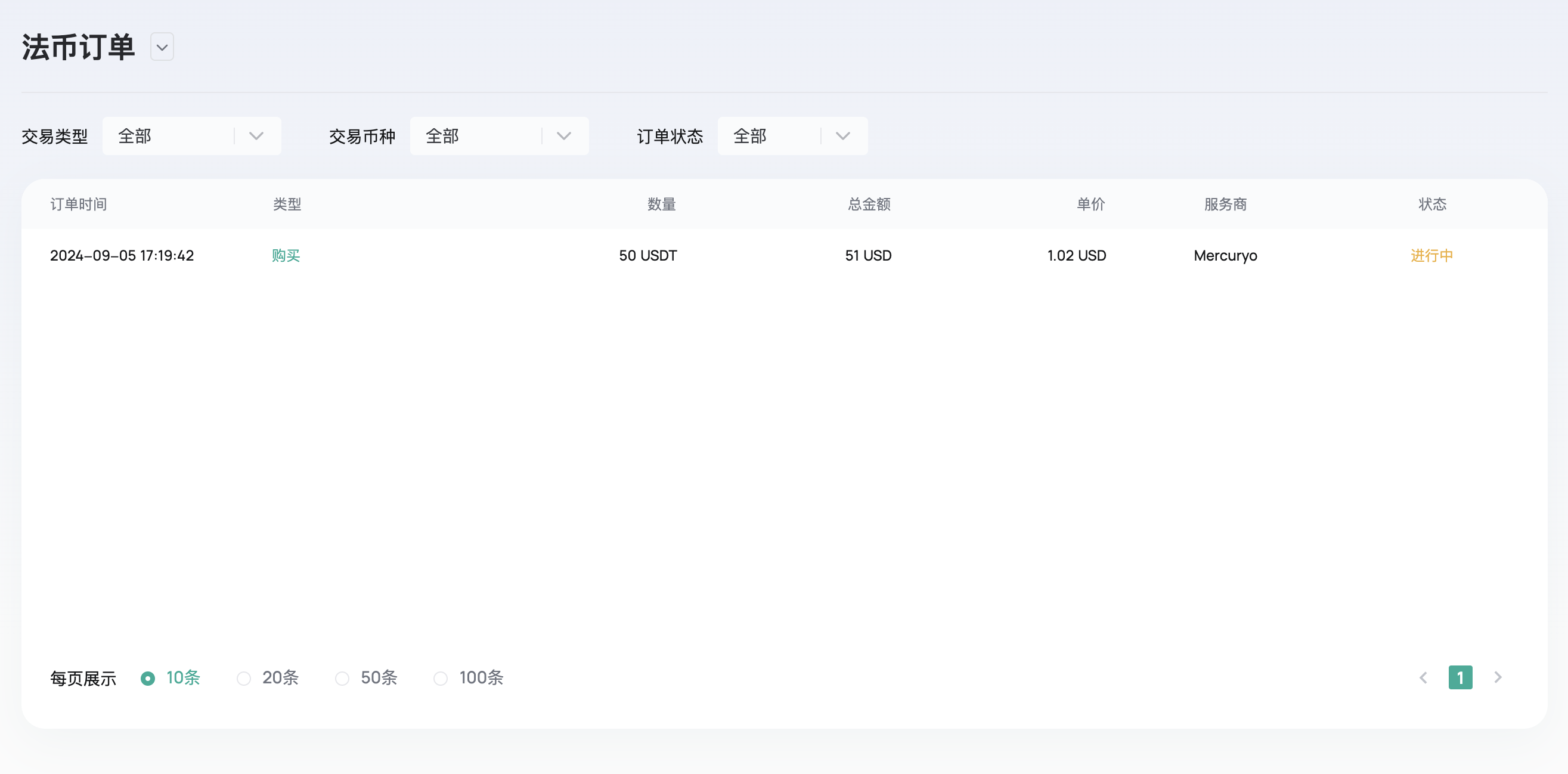Click the 交易类型 filter label
This screenshot has height=774, width=1568.
click(x=55, y=136)
